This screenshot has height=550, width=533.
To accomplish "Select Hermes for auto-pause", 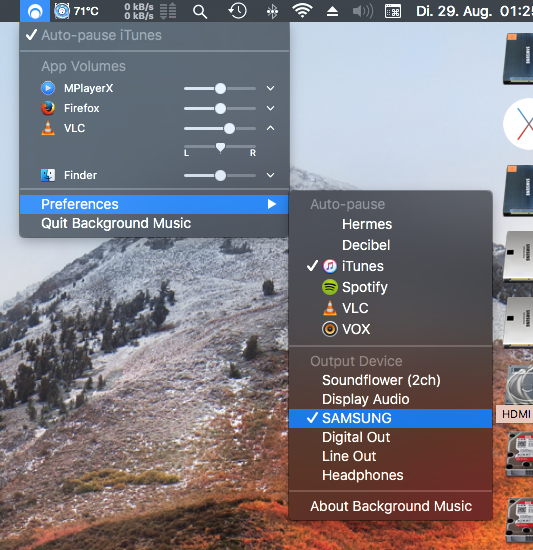I will [x=391, y=224].
